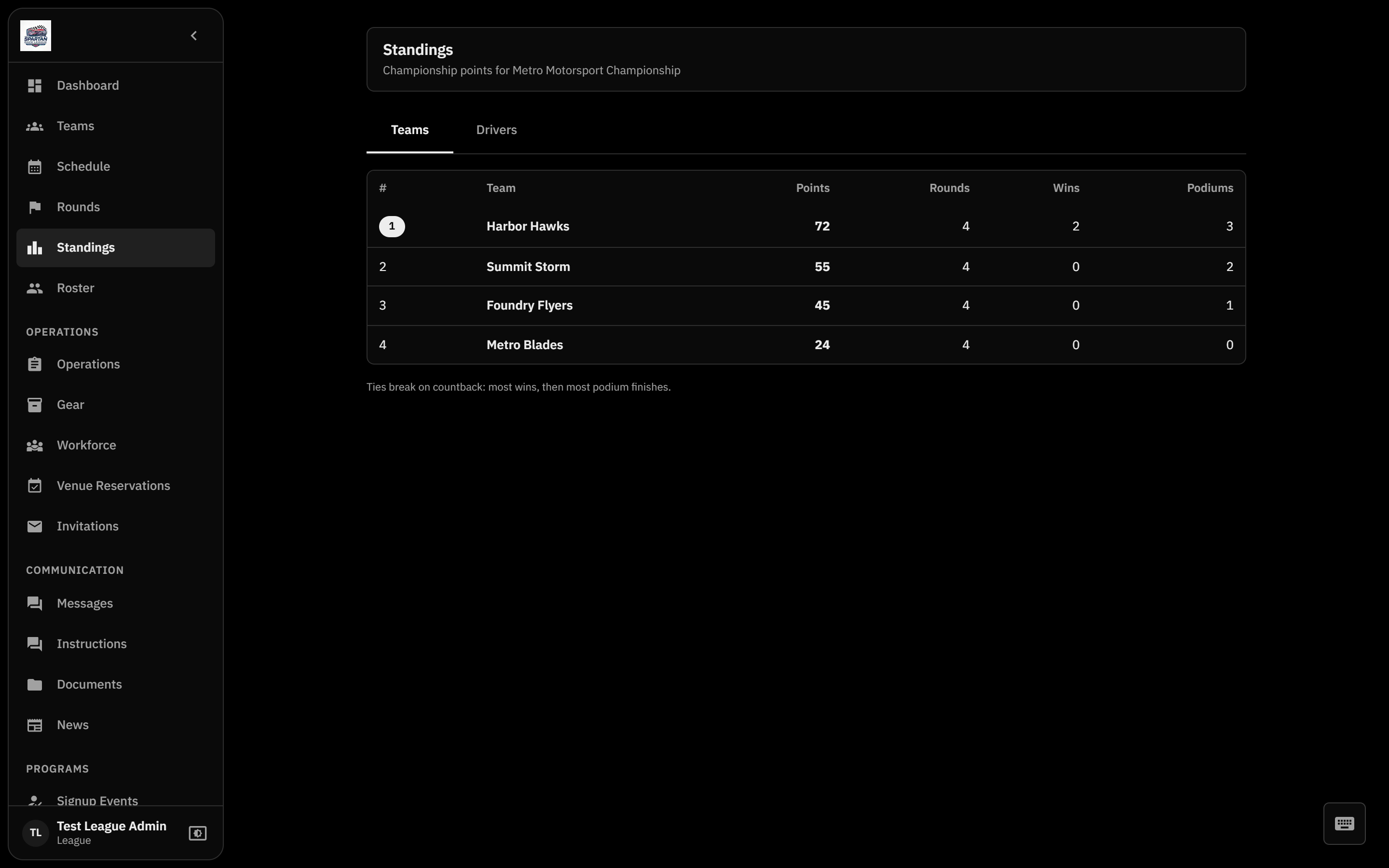Click the Foundry Flyers team name
Screen dimensions: 1389x868
[529, 305]
